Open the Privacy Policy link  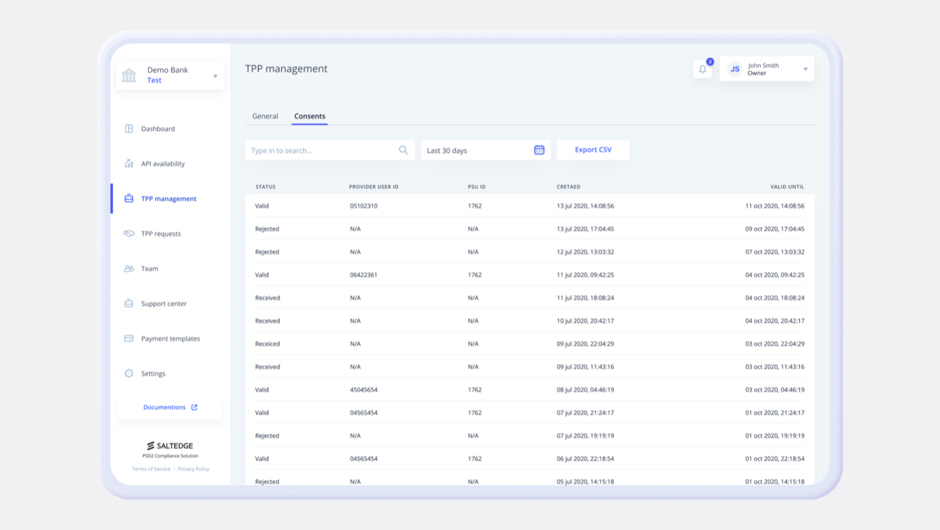pyautogui.click(x=193, y=469)
